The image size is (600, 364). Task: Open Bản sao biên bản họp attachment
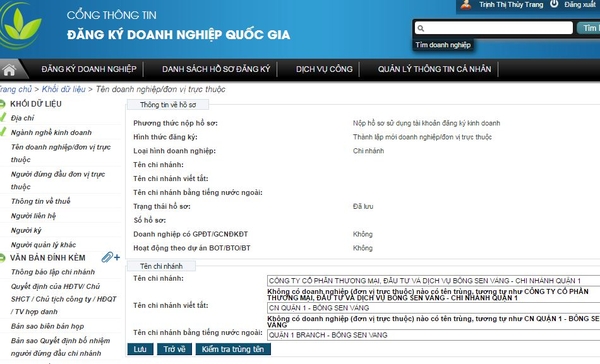coord(47,326)
